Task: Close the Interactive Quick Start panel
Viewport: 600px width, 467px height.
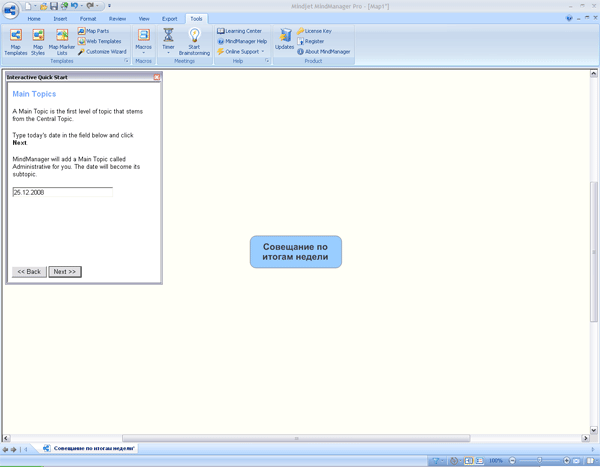Action: tap(157, 77)
